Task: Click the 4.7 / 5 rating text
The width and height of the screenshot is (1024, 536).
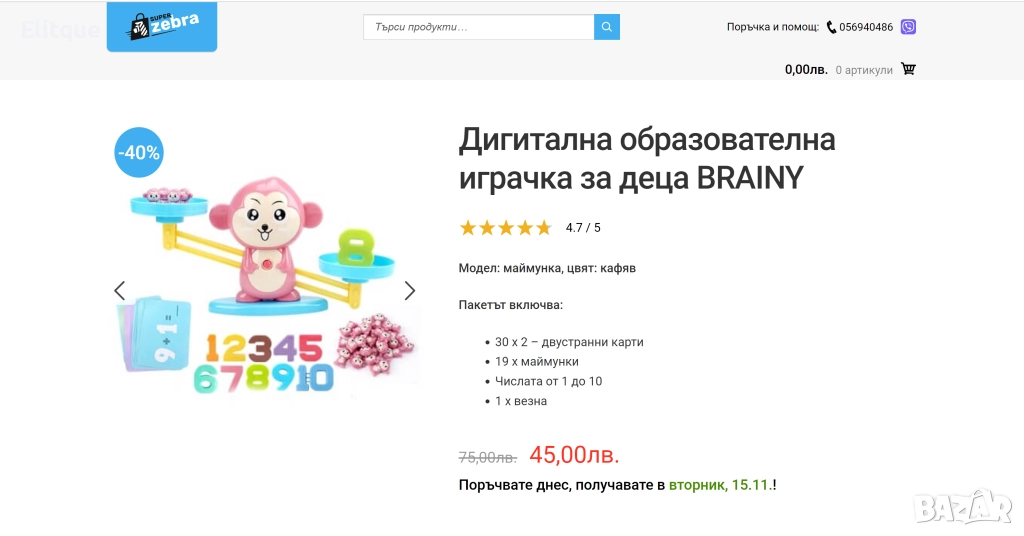Action: click(x=583, y=228)
